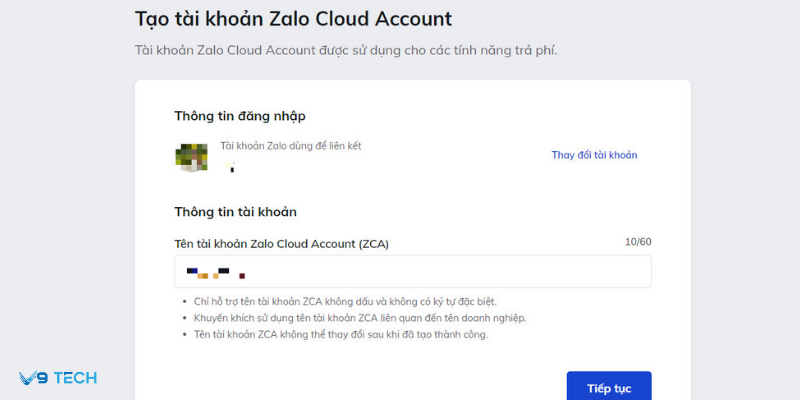Image resolution: width=800 pixels, height=400 pixels.
Task: Select the "Thông tin tài khoản" section heading
Action: [x=235, y=212]
